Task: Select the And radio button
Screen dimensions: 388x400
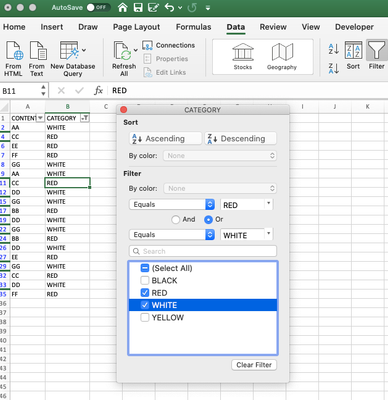Action: tap(175, 220)
